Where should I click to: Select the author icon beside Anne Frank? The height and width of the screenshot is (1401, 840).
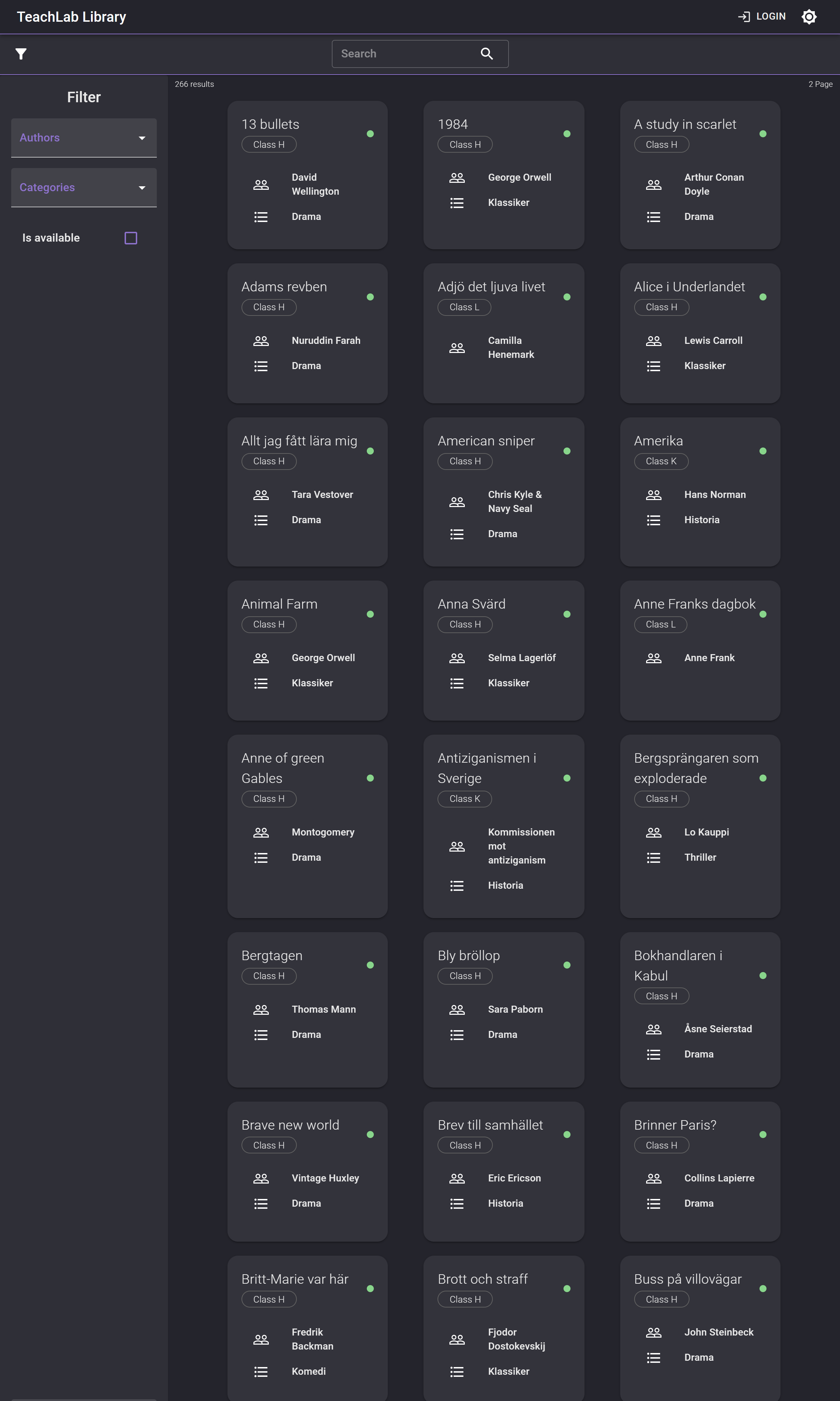click(x=653, y=658)
